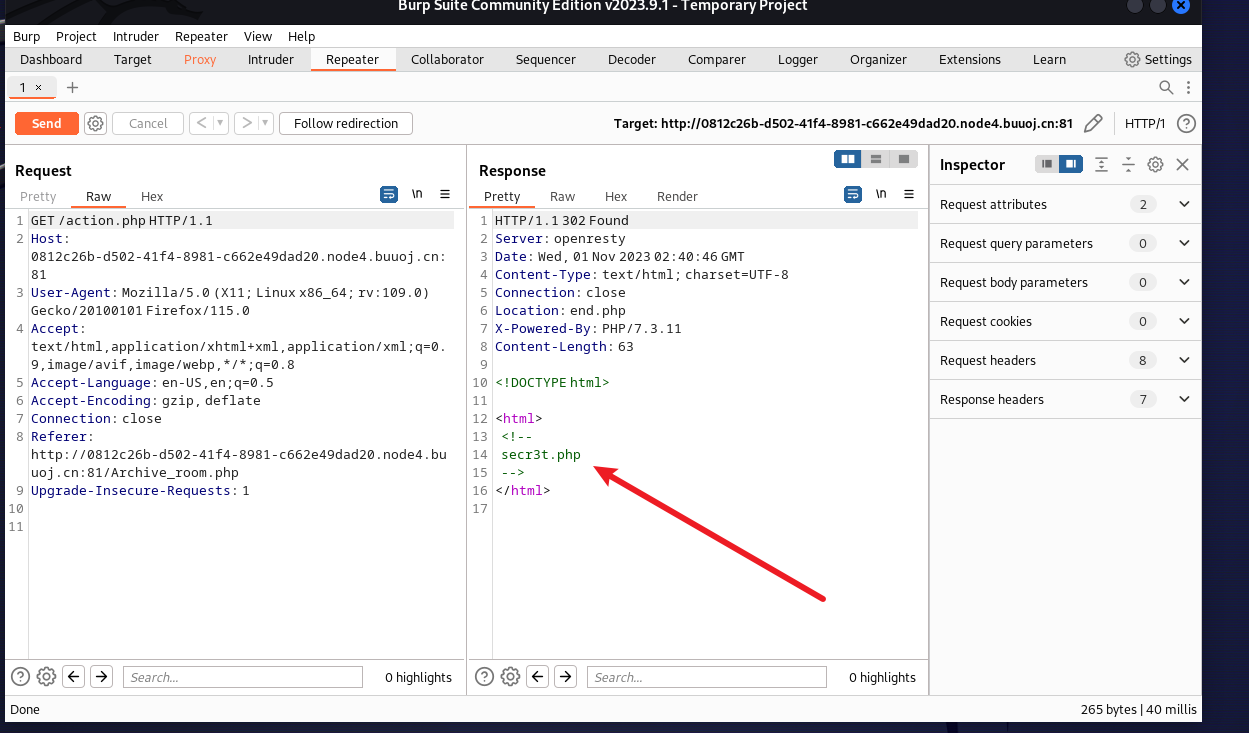
Task: Click the Cancel button
Action: coord(148,123)
